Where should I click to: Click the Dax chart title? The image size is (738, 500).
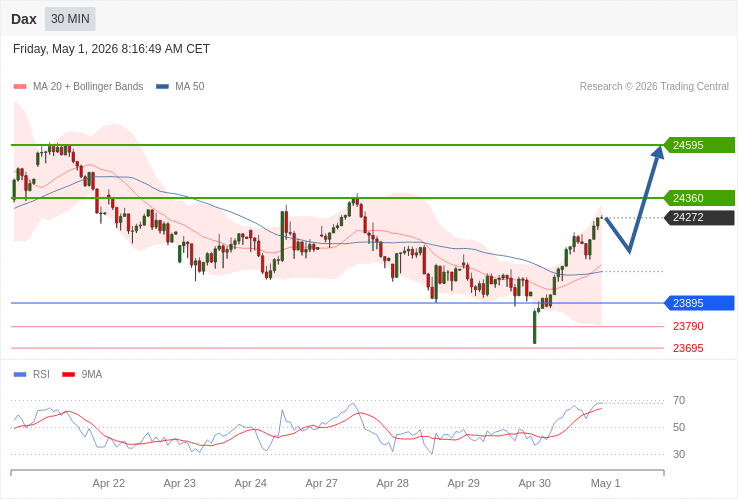tap(24, 19)
